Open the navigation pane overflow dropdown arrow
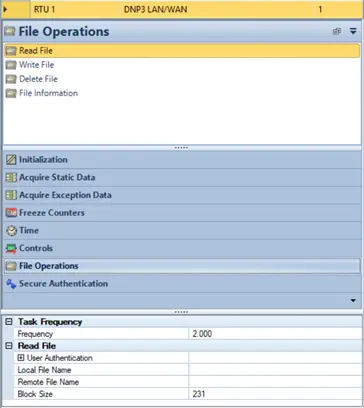This screenshot has height=408, width=364. [353, 301]
